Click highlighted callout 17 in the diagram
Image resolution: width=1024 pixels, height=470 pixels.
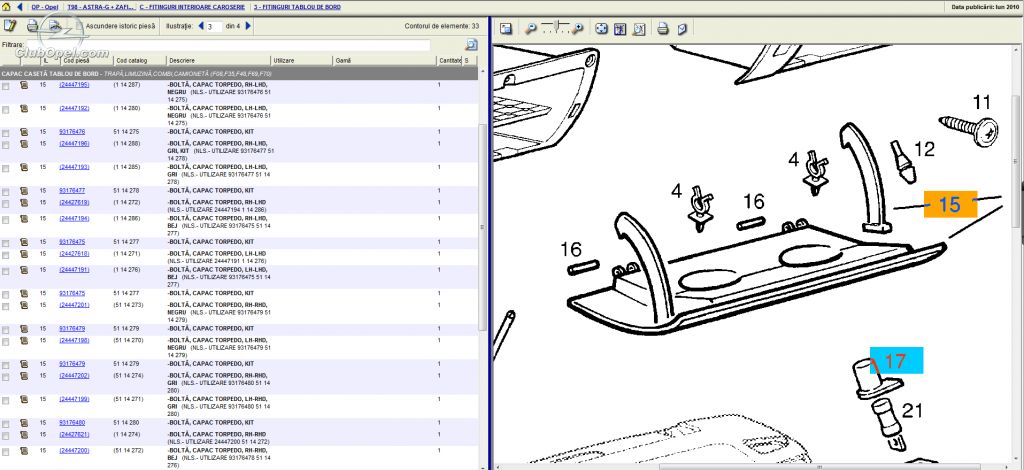[896, 361]
